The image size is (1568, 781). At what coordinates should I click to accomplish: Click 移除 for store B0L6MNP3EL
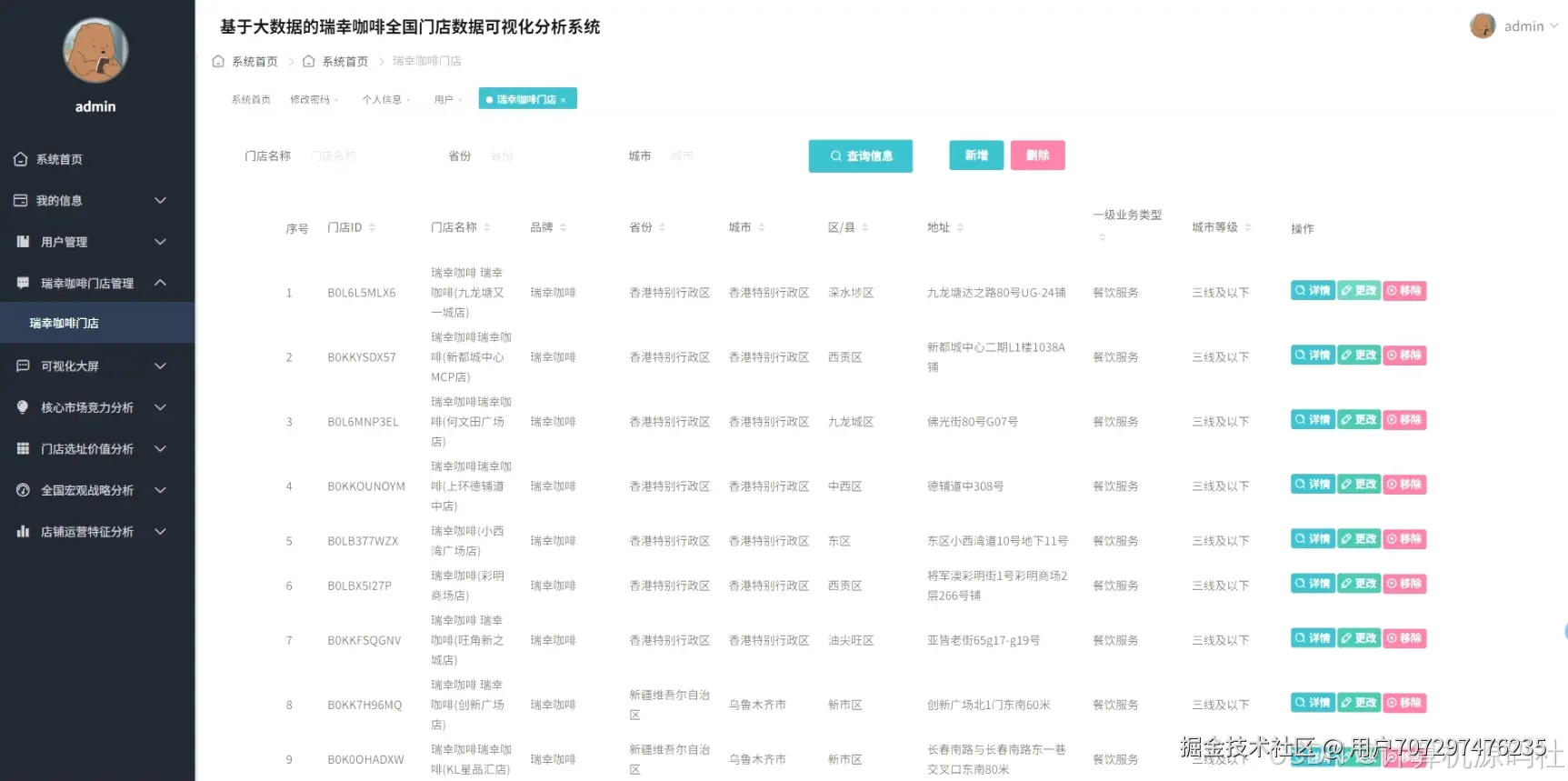[x=1404, y=420]
